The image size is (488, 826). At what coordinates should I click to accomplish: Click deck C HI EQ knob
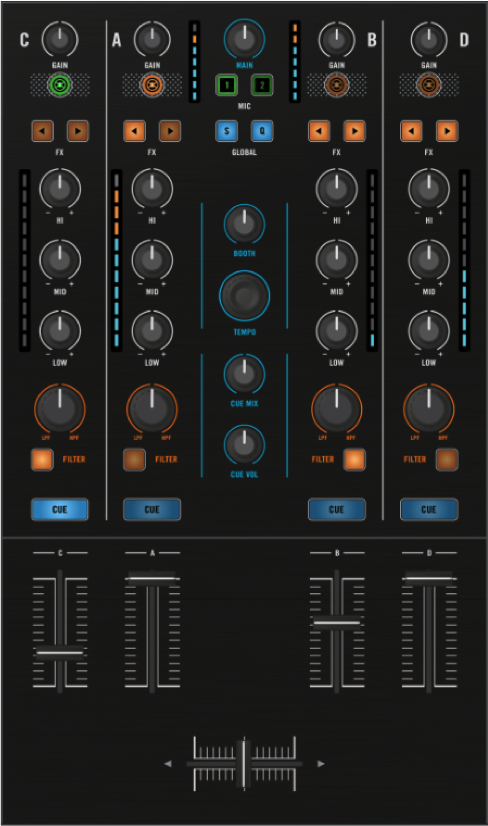click(x=60, y=189)
